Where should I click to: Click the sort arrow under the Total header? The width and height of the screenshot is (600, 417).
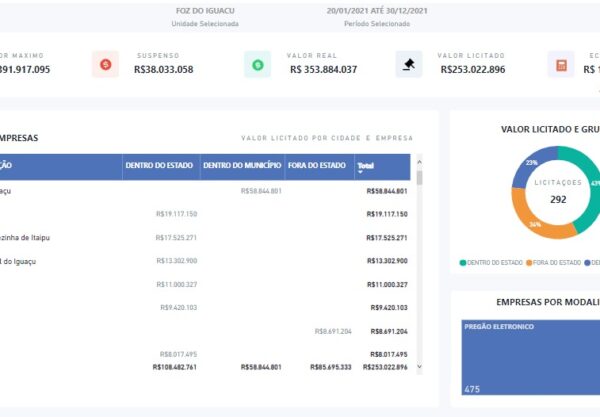(x=361, y=173)
